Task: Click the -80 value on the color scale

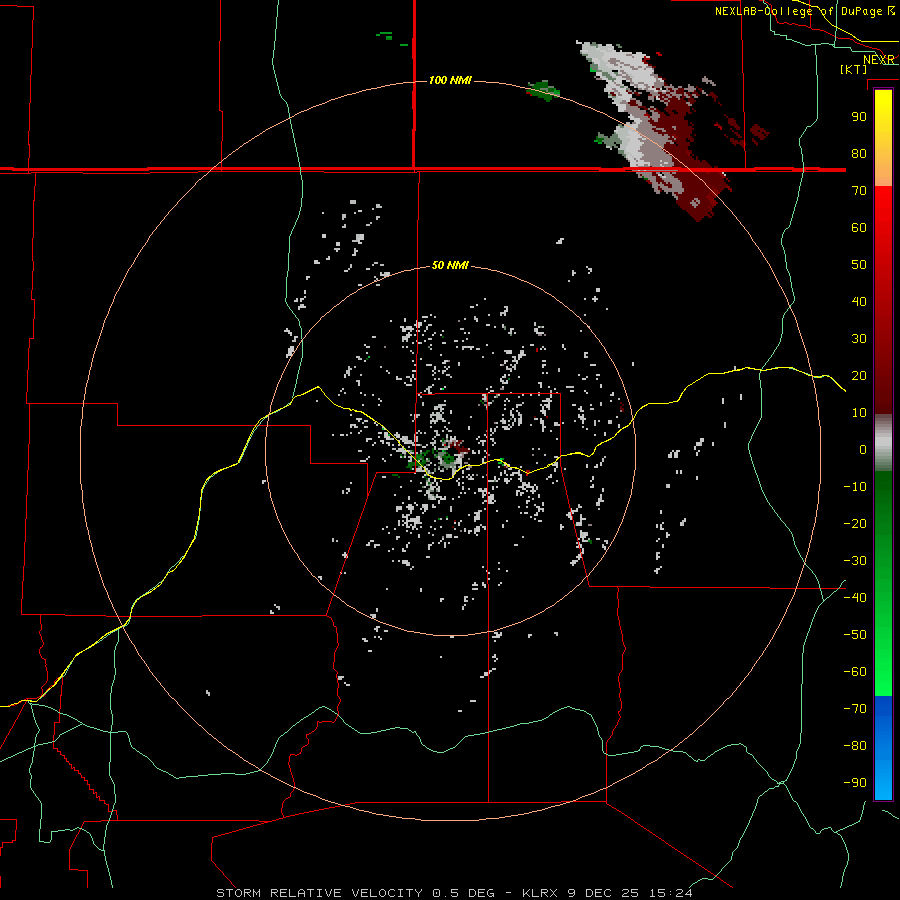Action: (x=855, y=746)
